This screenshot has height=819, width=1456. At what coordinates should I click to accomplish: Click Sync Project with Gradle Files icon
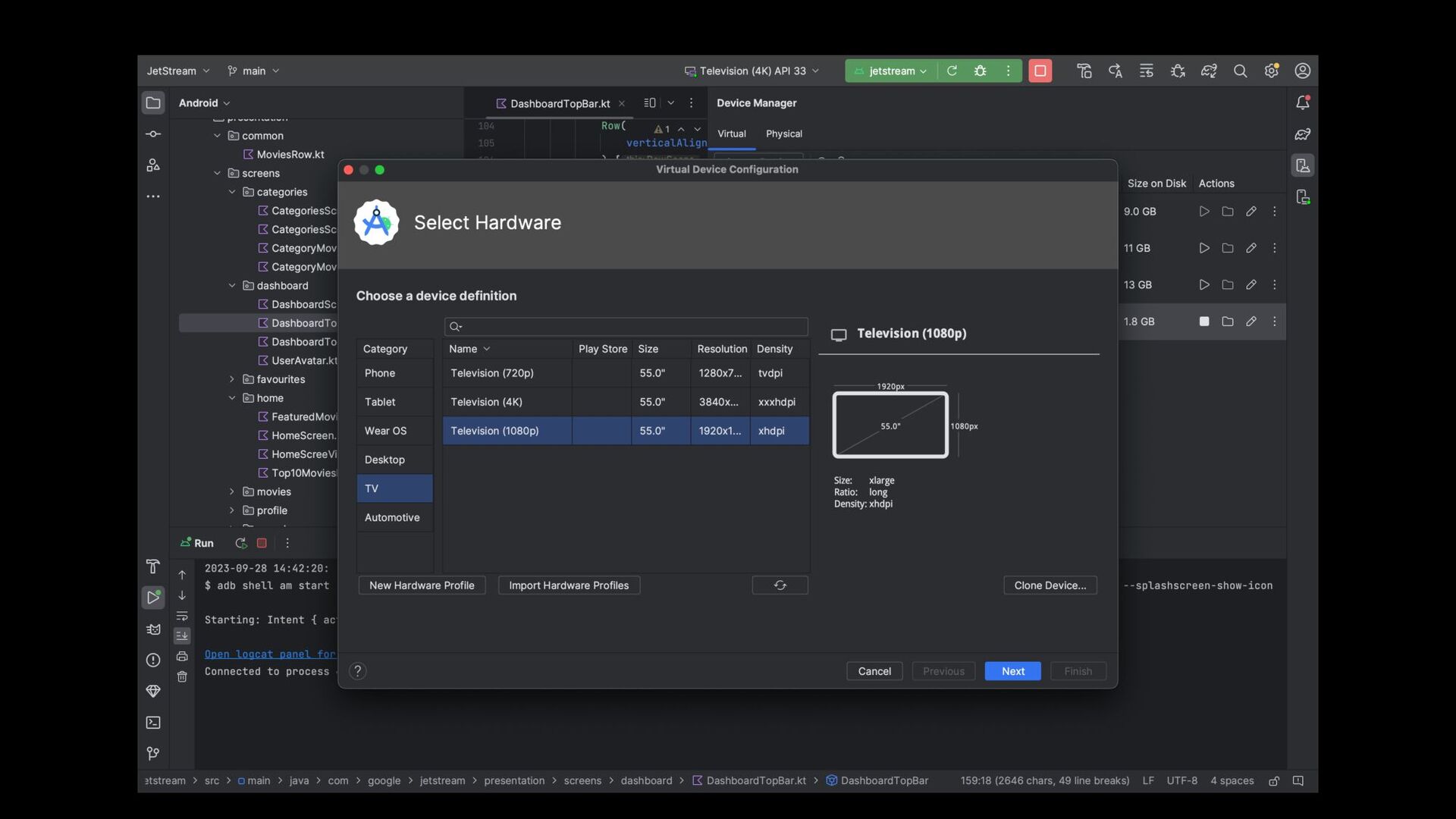point(1209,71)
